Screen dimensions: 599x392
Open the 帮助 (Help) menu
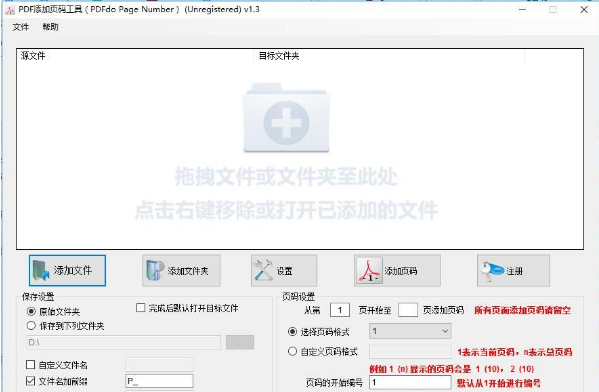pos(50,27)
